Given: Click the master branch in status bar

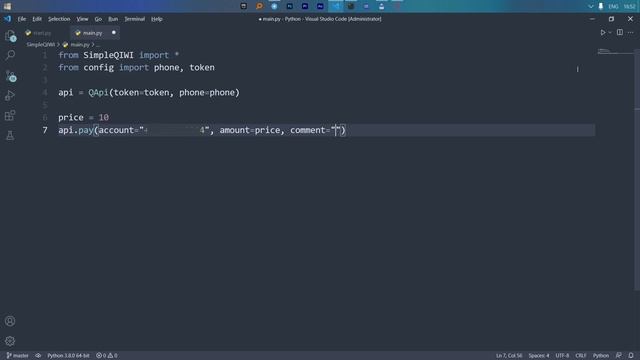Looking at the screenshot, I should [x=18, y=356].
